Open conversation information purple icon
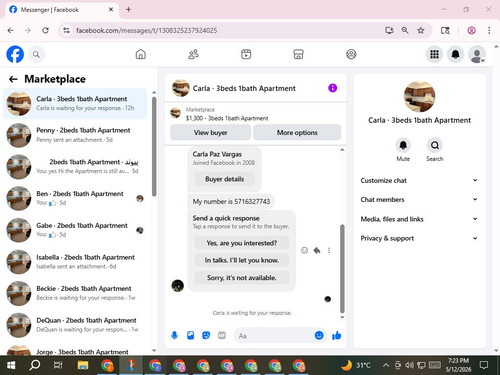This screenshot has width=500, height=375. point(332,88)
